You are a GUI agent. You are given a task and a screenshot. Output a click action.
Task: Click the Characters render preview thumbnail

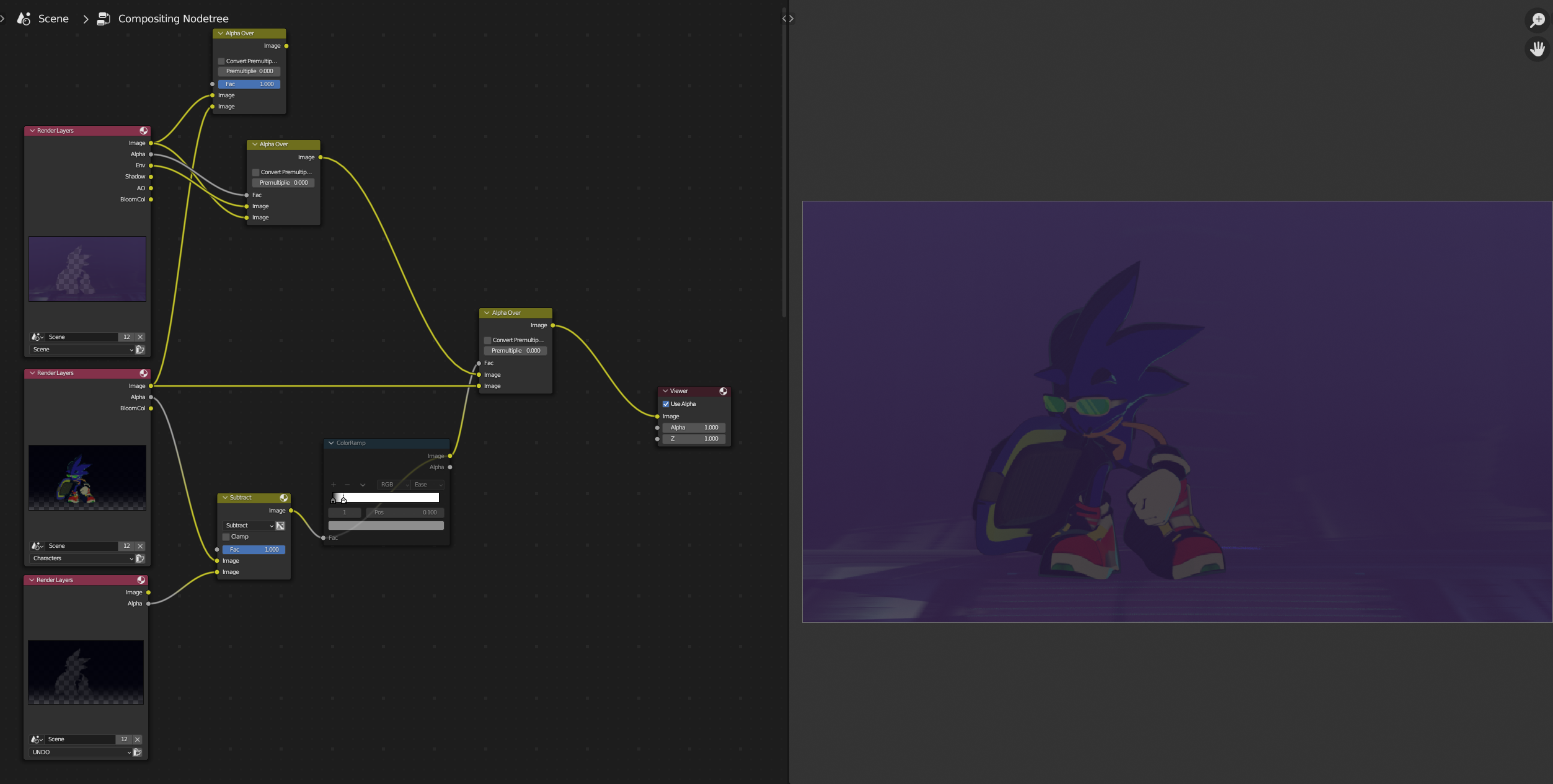87,477
